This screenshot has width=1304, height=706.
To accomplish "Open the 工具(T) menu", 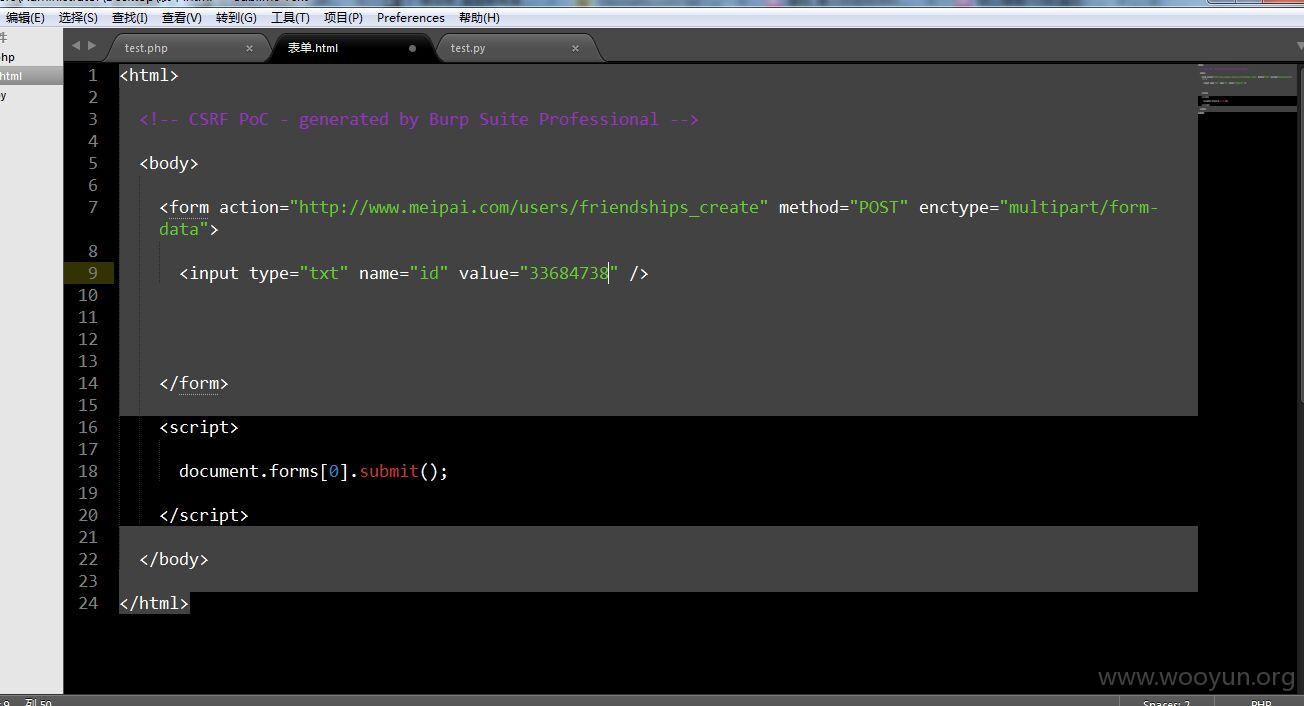I will (x=290, y=18).
